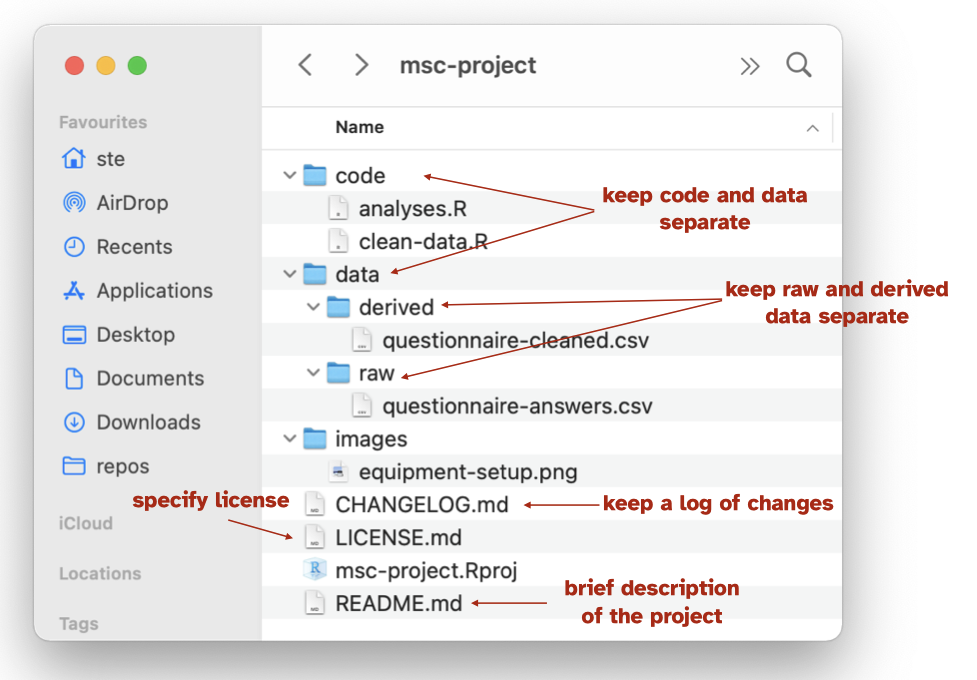Go back with the left arrow

click(x=306, y=65)
